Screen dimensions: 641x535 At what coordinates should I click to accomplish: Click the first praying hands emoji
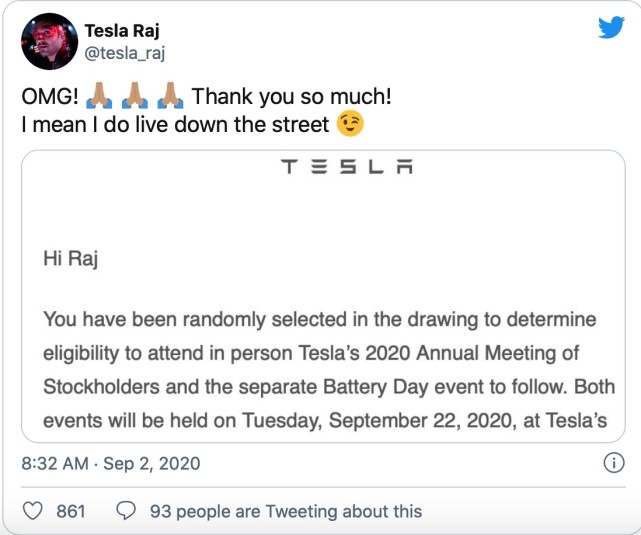(99, 98)
